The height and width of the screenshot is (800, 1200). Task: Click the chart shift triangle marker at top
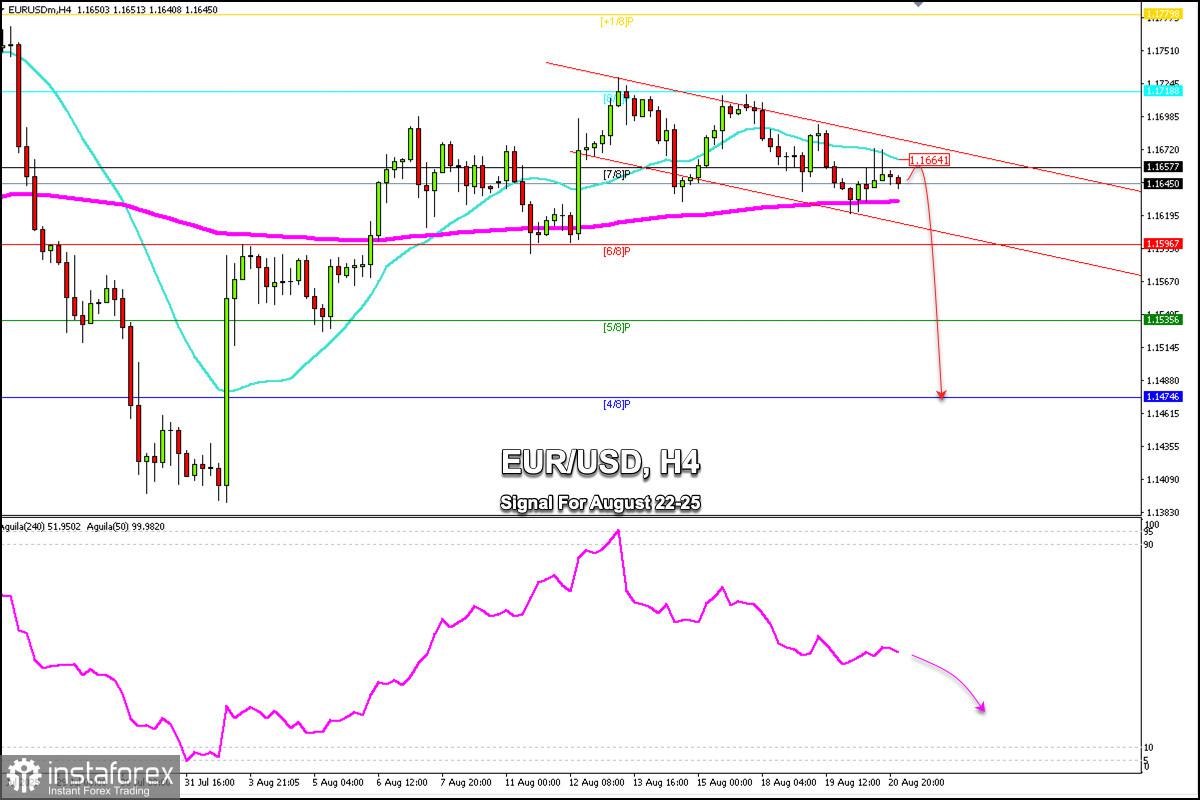coord(919,4)
